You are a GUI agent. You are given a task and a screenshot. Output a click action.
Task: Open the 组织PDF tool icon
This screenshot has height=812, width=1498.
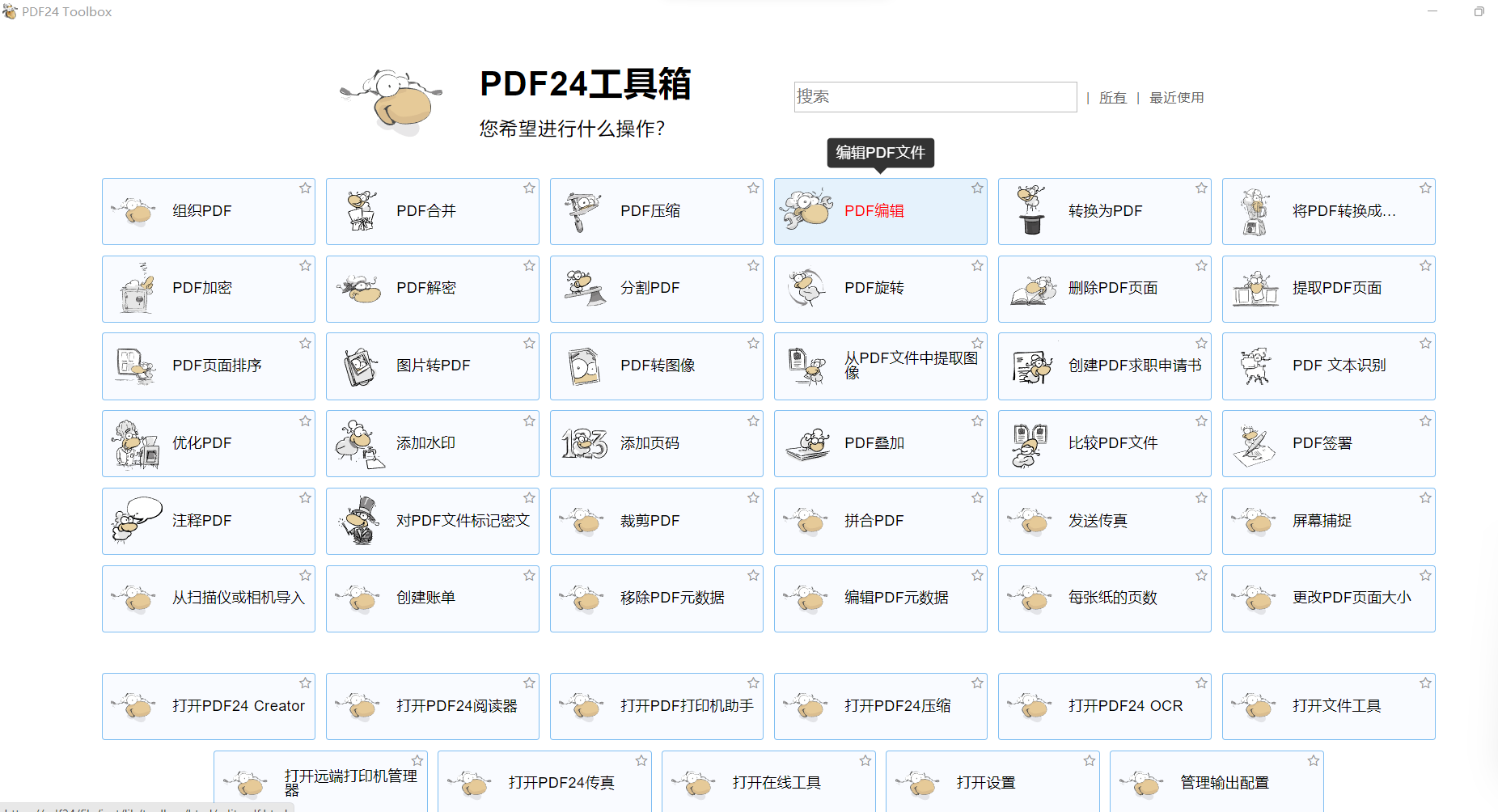pos(135,212)
